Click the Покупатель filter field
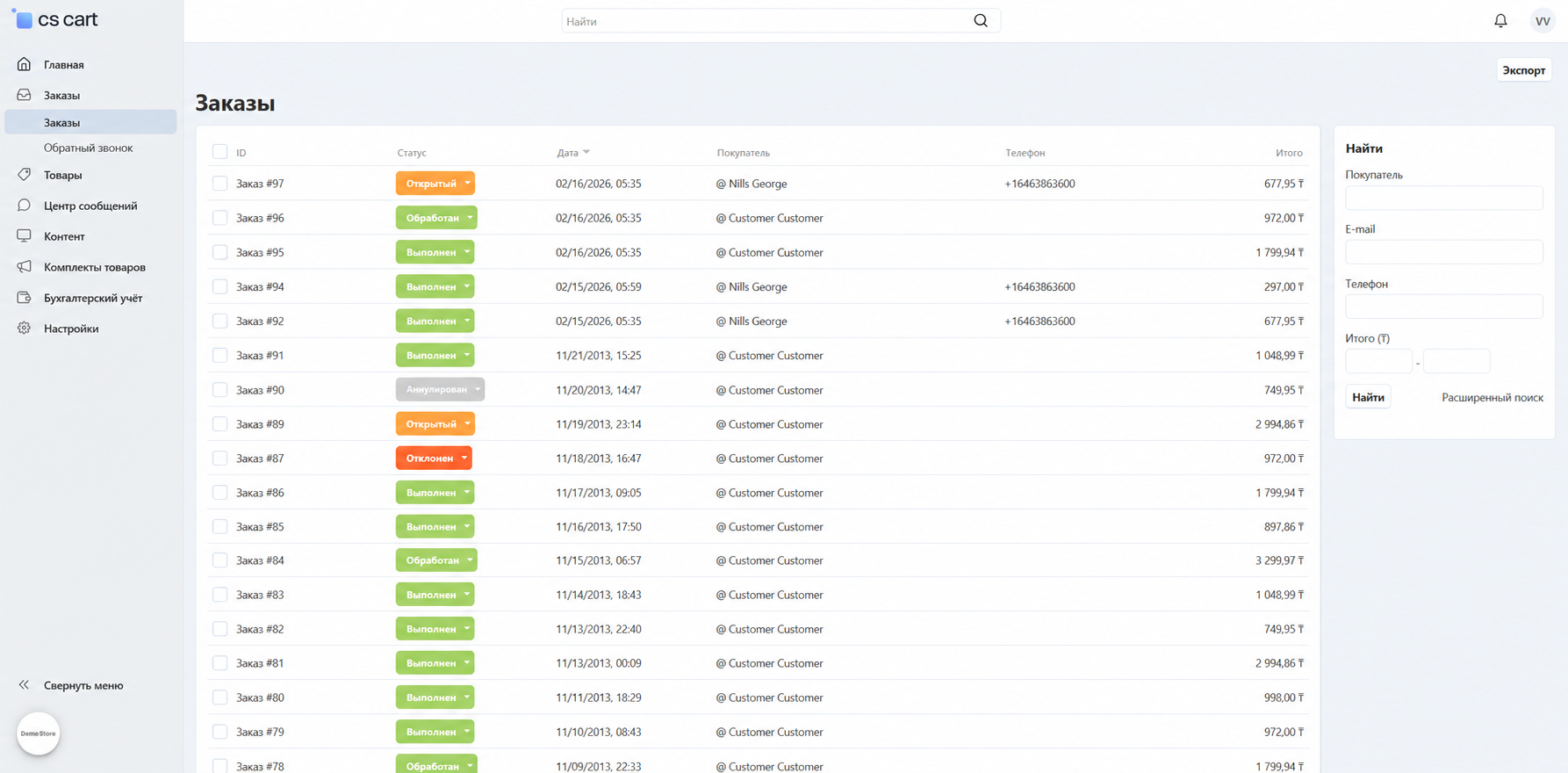1568x773 pixels. pos(1444,198)
